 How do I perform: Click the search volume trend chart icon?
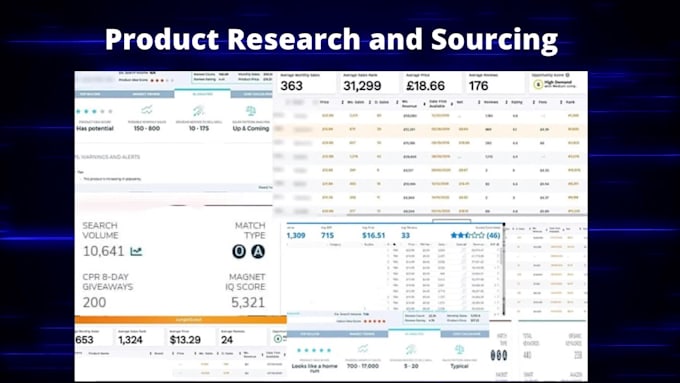[x=136, y=251]
